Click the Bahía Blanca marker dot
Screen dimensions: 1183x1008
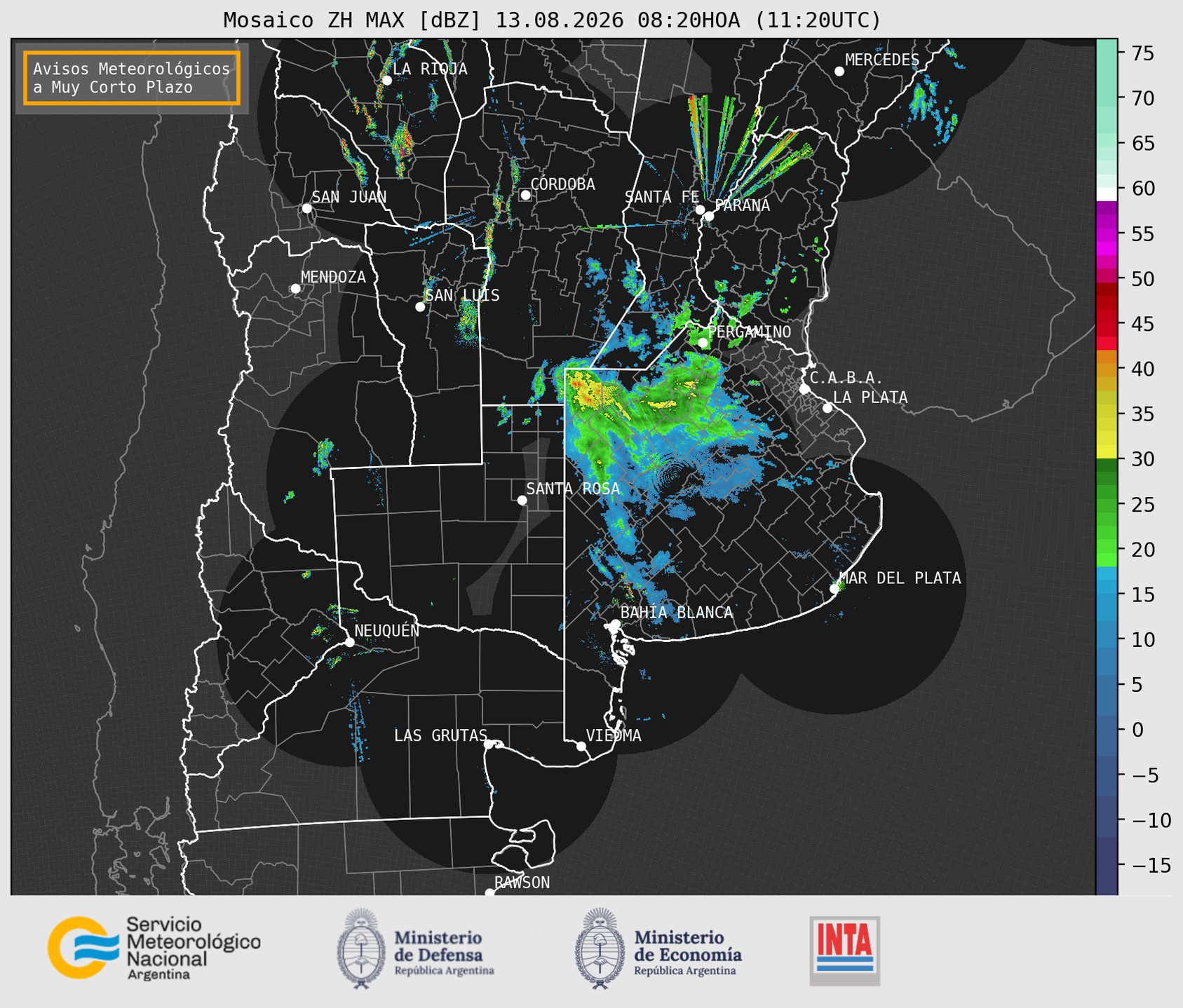(615, 624)
